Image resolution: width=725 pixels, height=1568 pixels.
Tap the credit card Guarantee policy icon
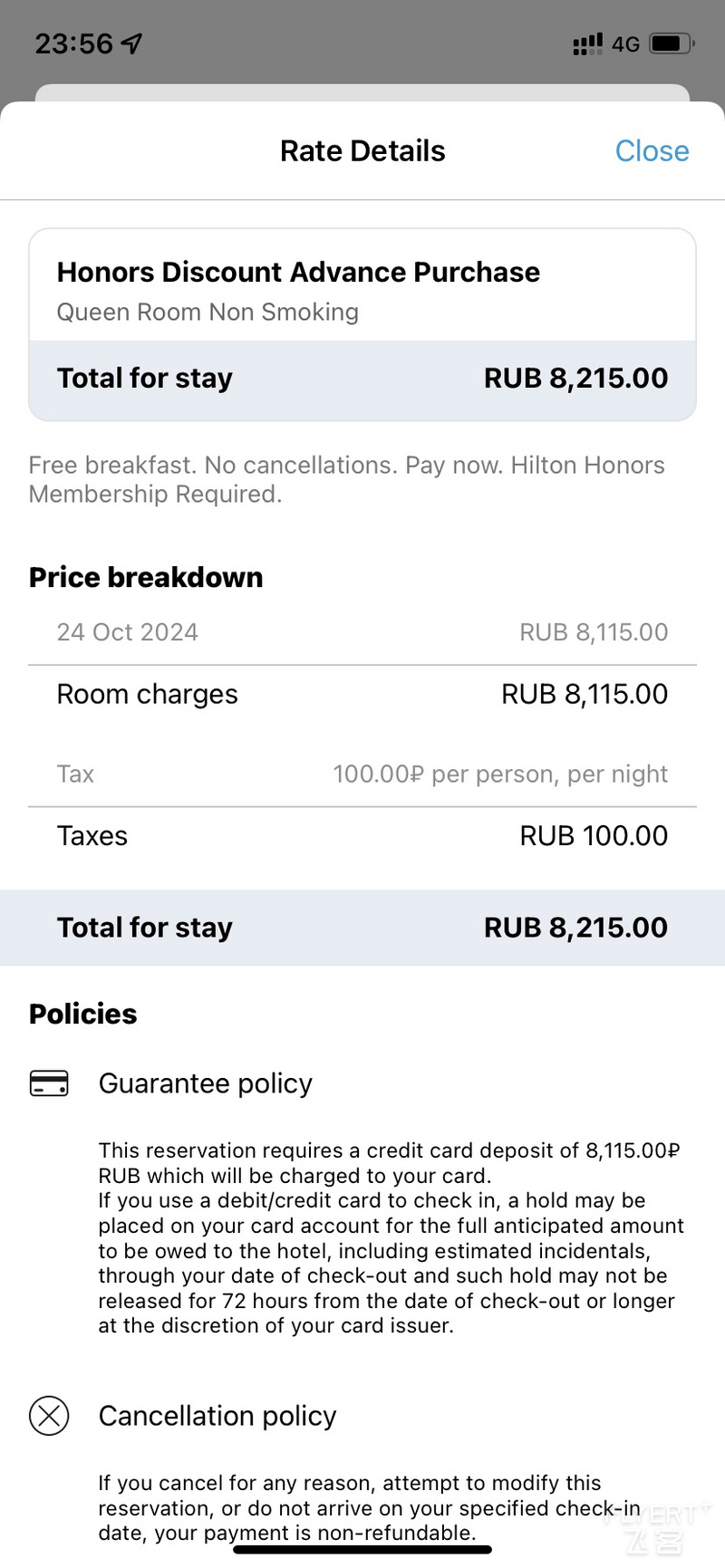click(49, 1083)
